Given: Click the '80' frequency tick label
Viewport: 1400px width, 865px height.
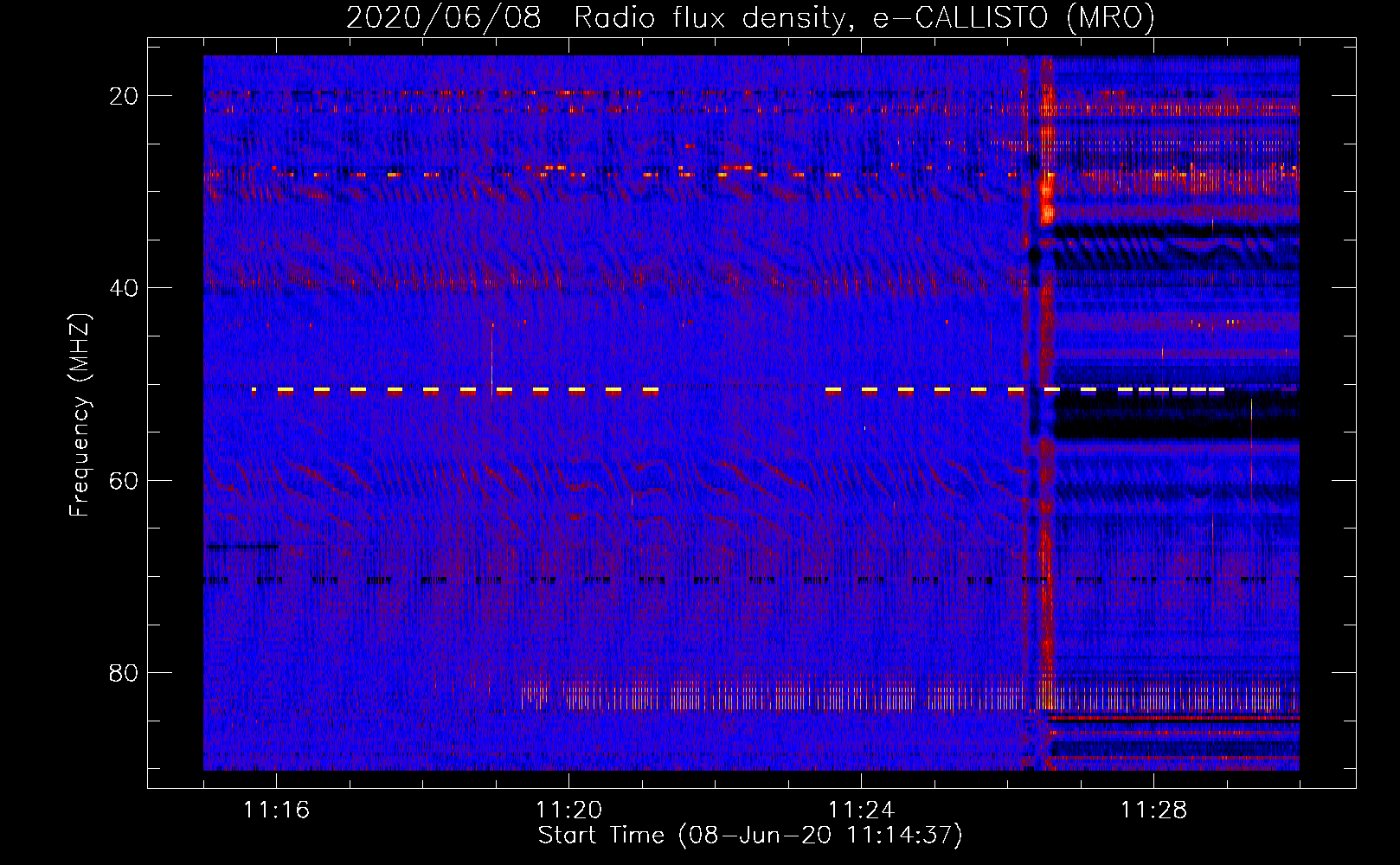Looking at the screenshot, I should 125,672.
